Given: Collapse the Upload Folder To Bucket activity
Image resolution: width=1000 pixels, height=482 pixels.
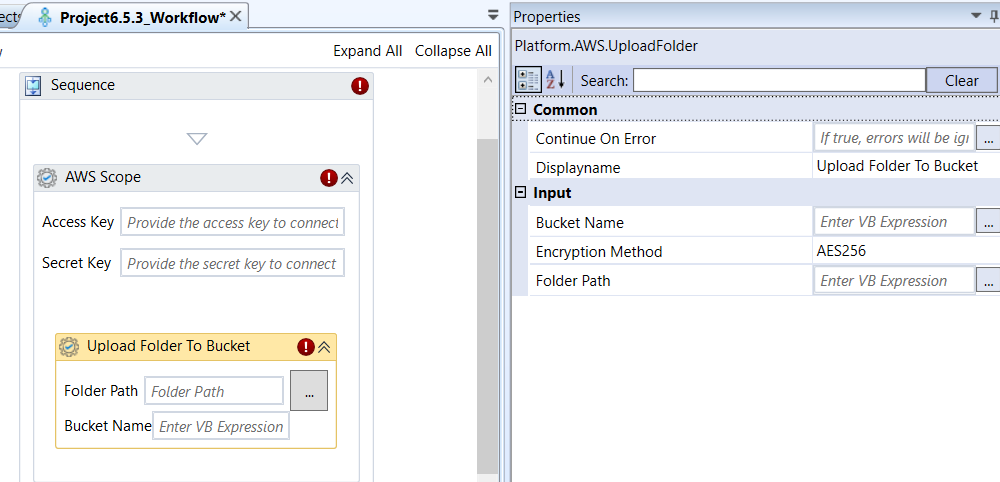Looking at the screenshot, I should click(324, 347).
